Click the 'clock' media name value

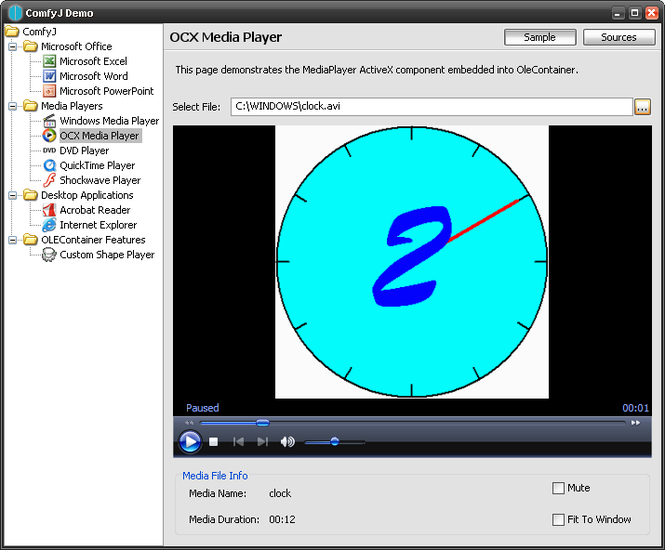pos(280,494)
